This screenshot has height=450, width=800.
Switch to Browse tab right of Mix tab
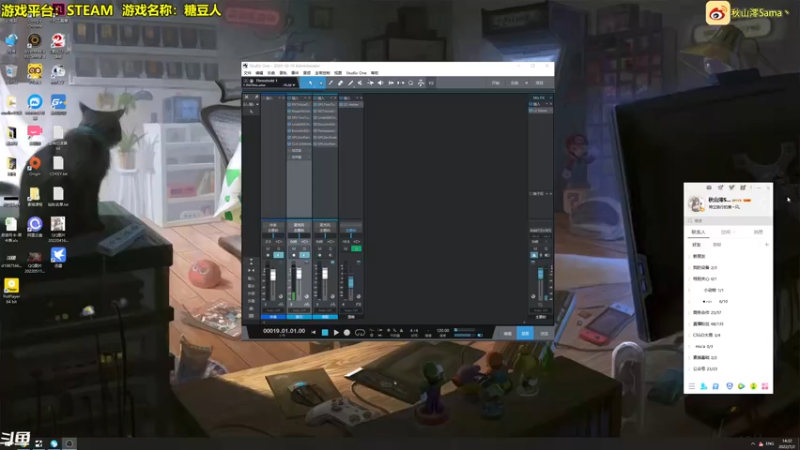(x=544, y=334)
